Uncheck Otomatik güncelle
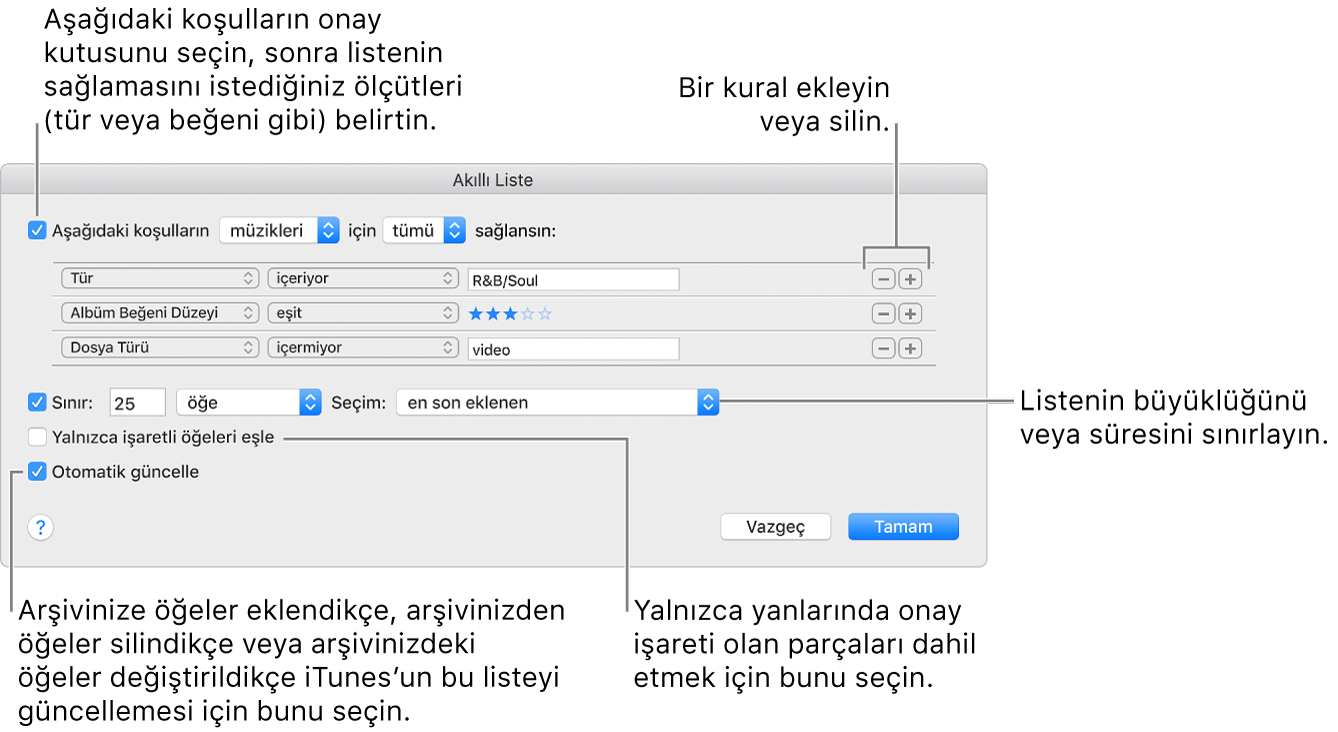This screenshot has height=732, width=1338. pyautogui.click(x=38, y=472)
